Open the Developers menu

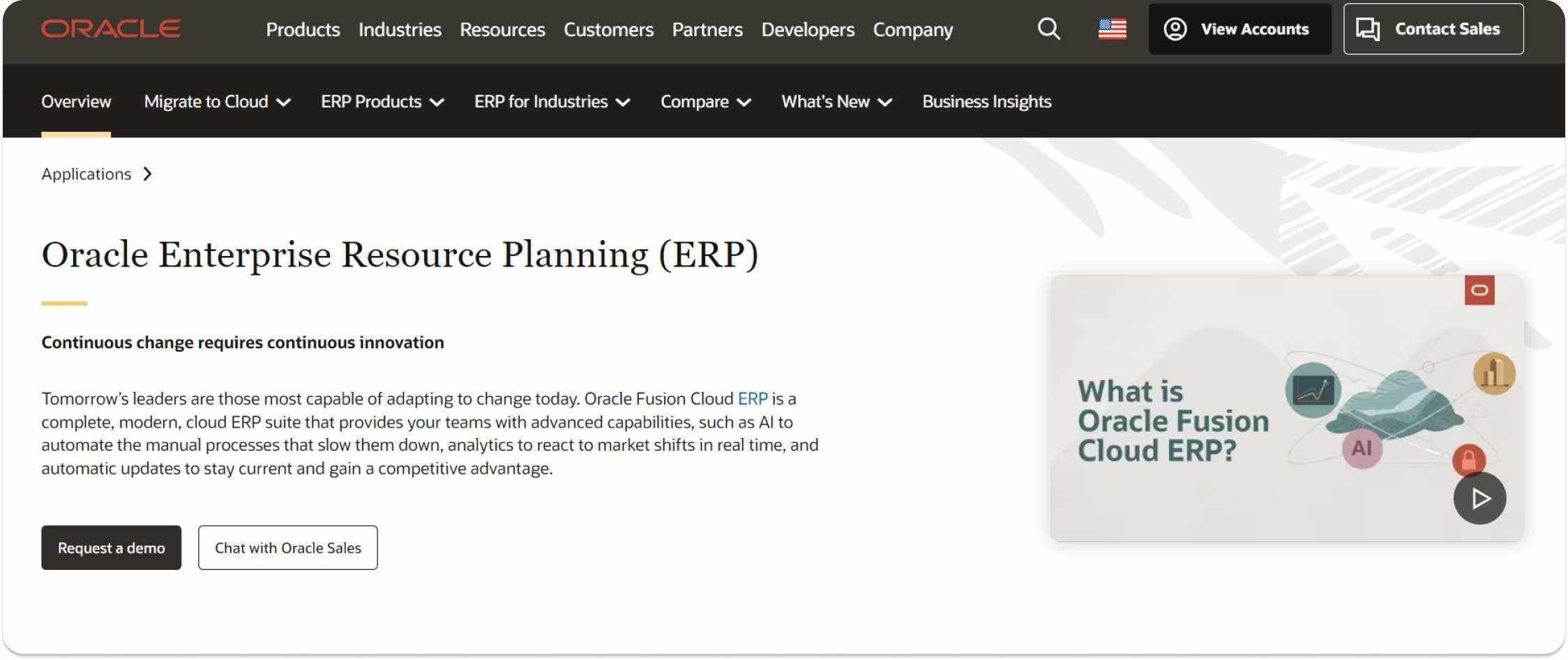pyautogui.click(x=808, y=29)
